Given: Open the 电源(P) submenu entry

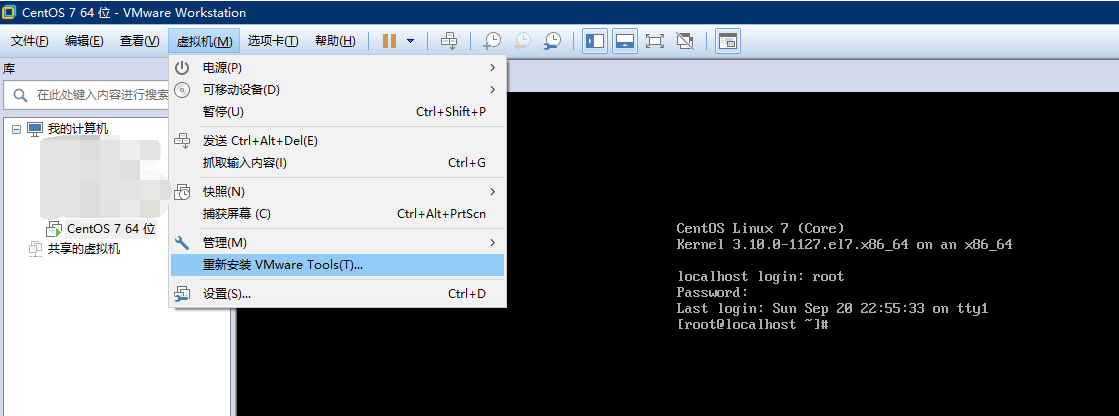Looking at the screenshot, I should pyautogui.click(x=338, y=68).
